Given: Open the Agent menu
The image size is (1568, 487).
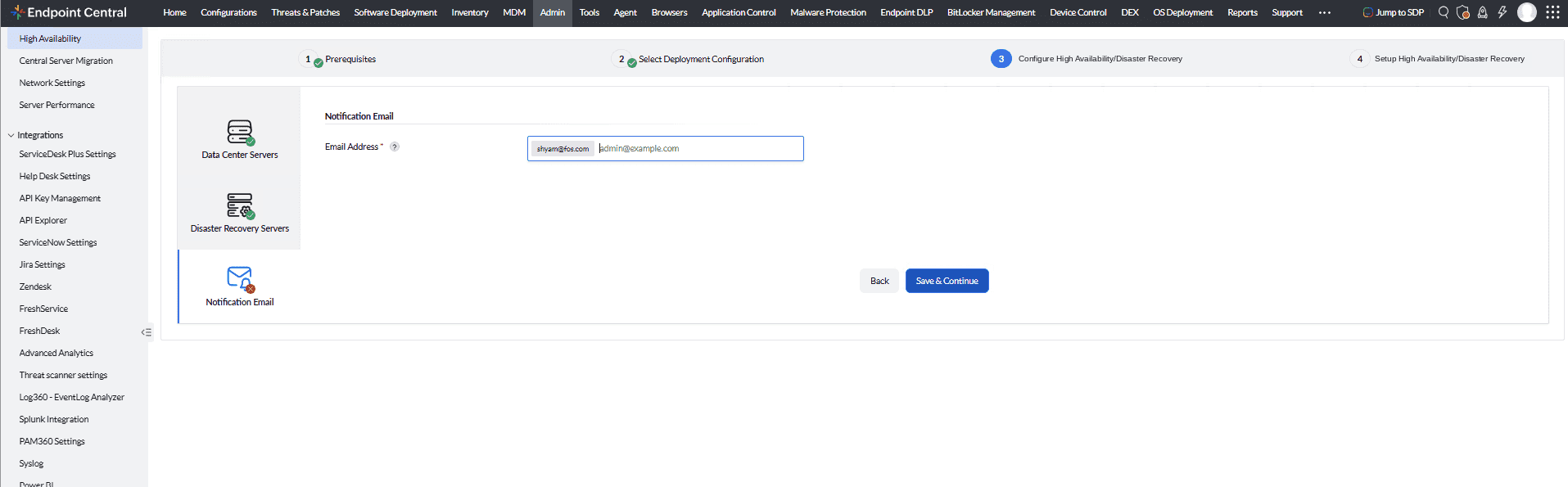Looking at the screenshot, I should tap(625, 12).
